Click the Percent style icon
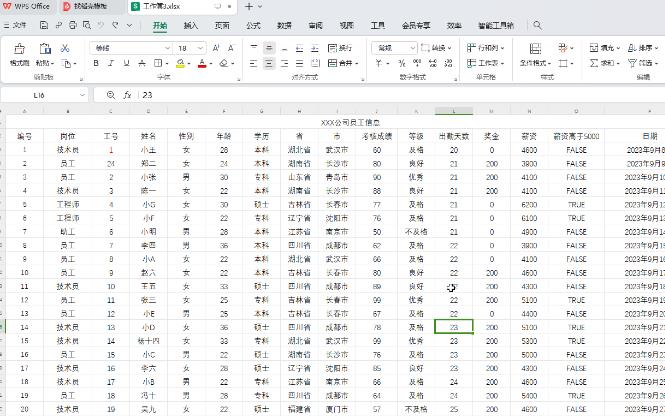The height and width of the screenshot is (416, 665). pos(402,64)
